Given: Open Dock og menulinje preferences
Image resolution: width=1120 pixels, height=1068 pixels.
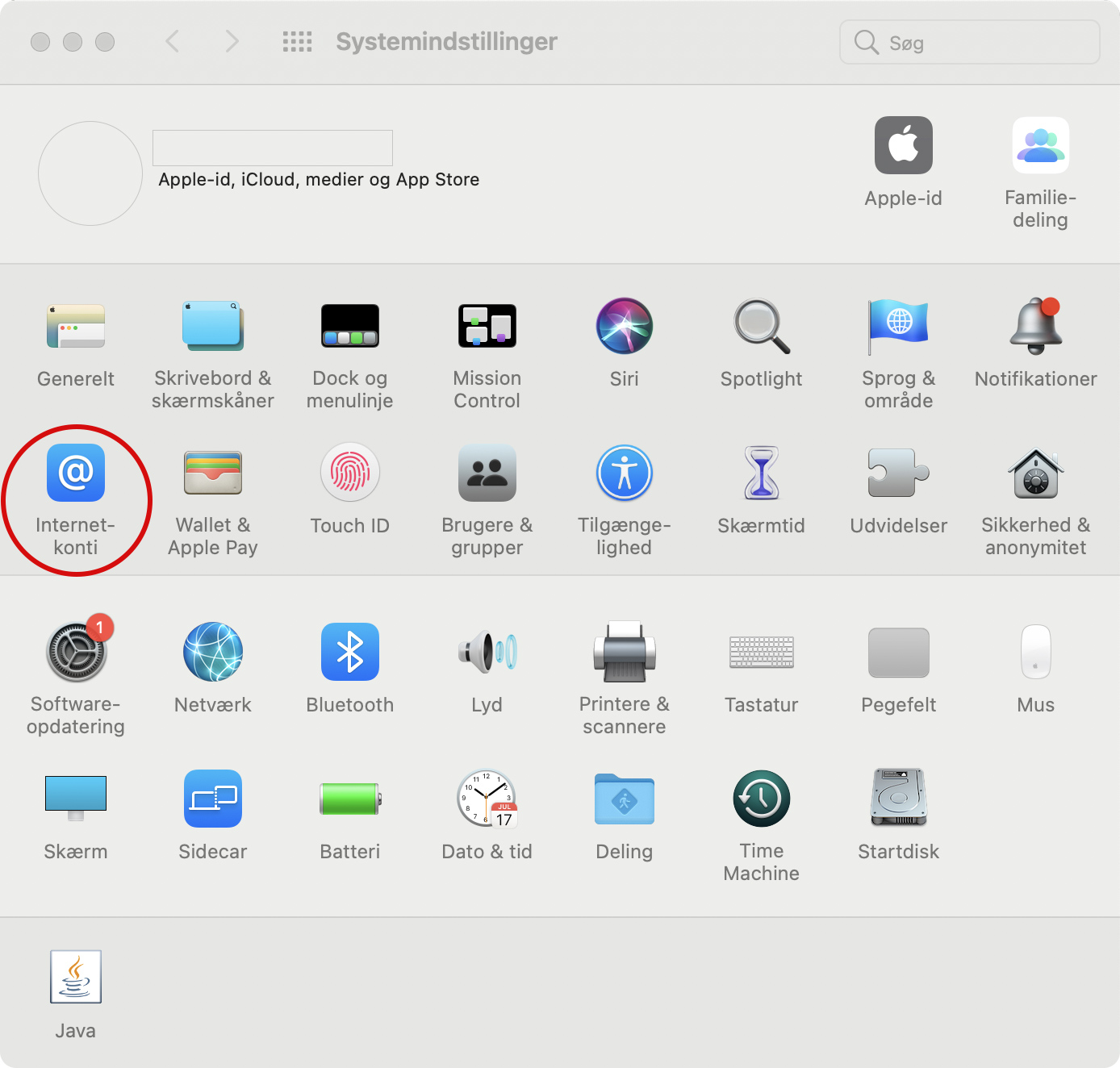Looking at the screenshot, I should (350, 327).
